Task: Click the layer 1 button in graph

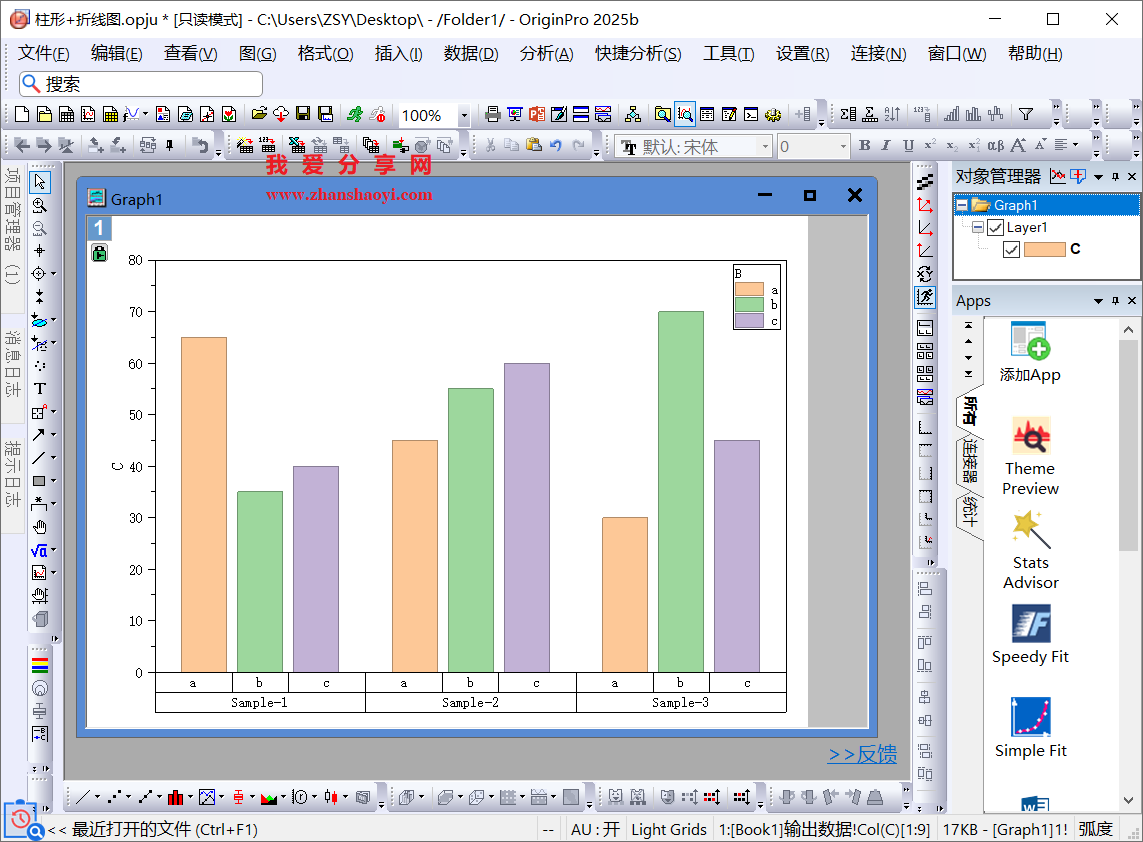Action: click(x=99, y=228)
